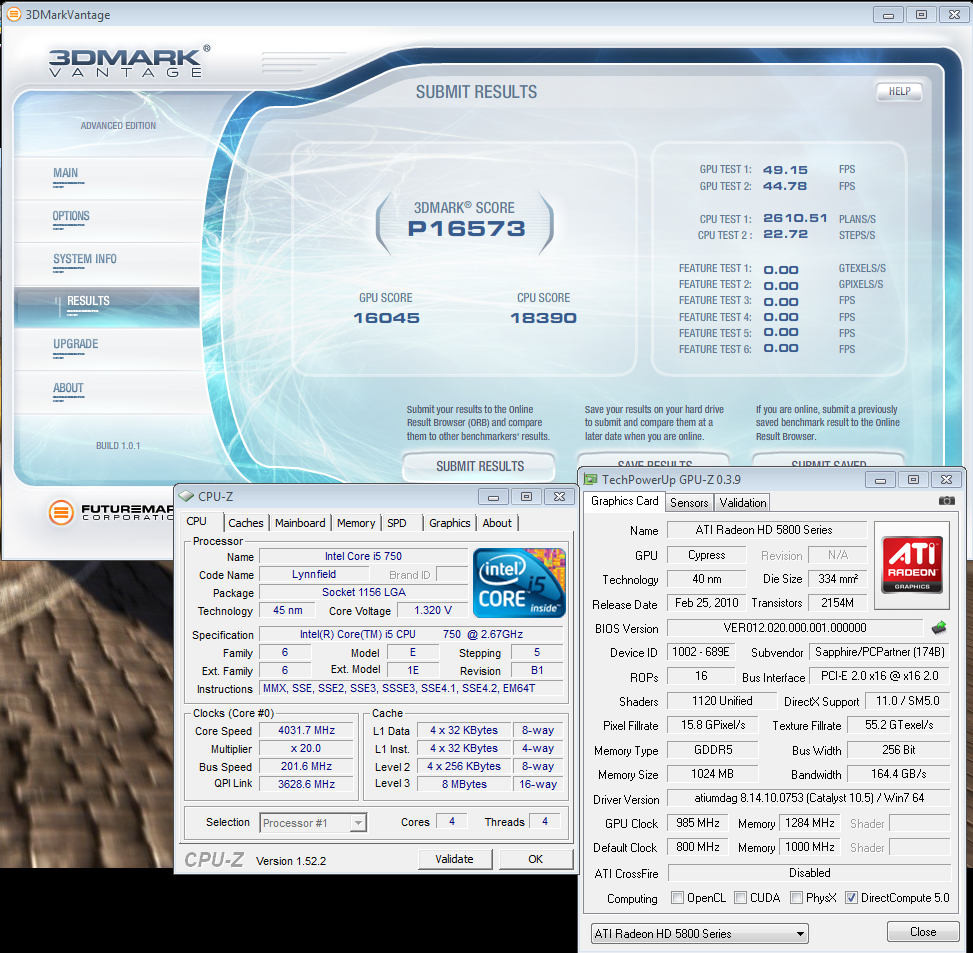Click the Intel Core i5 logo
This screenshot has height=953, width=973.
point(519,581)
